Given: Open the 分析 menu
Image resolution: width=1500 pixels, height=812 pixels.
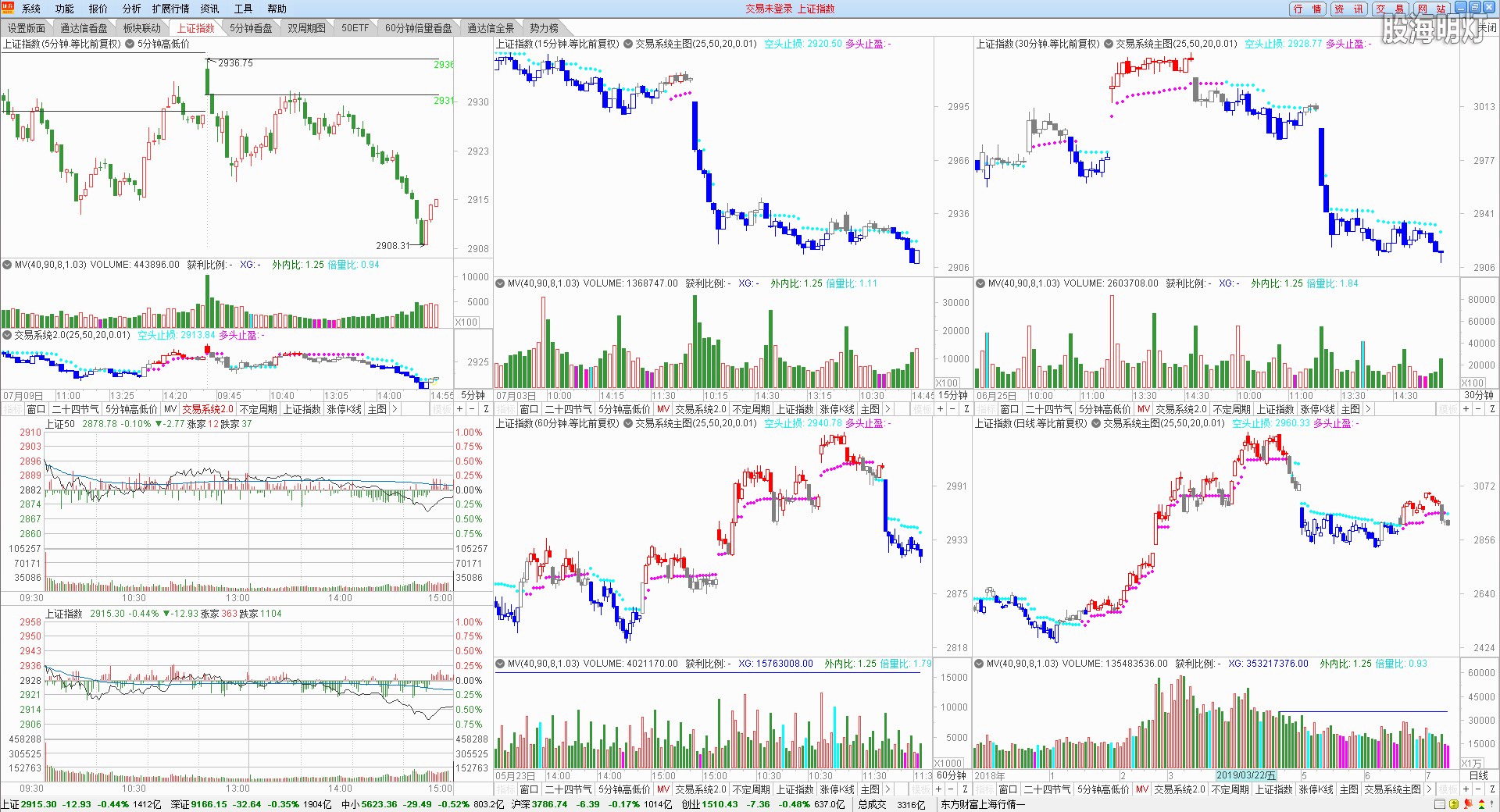Looking at the screenshot, I should point(132,9).
